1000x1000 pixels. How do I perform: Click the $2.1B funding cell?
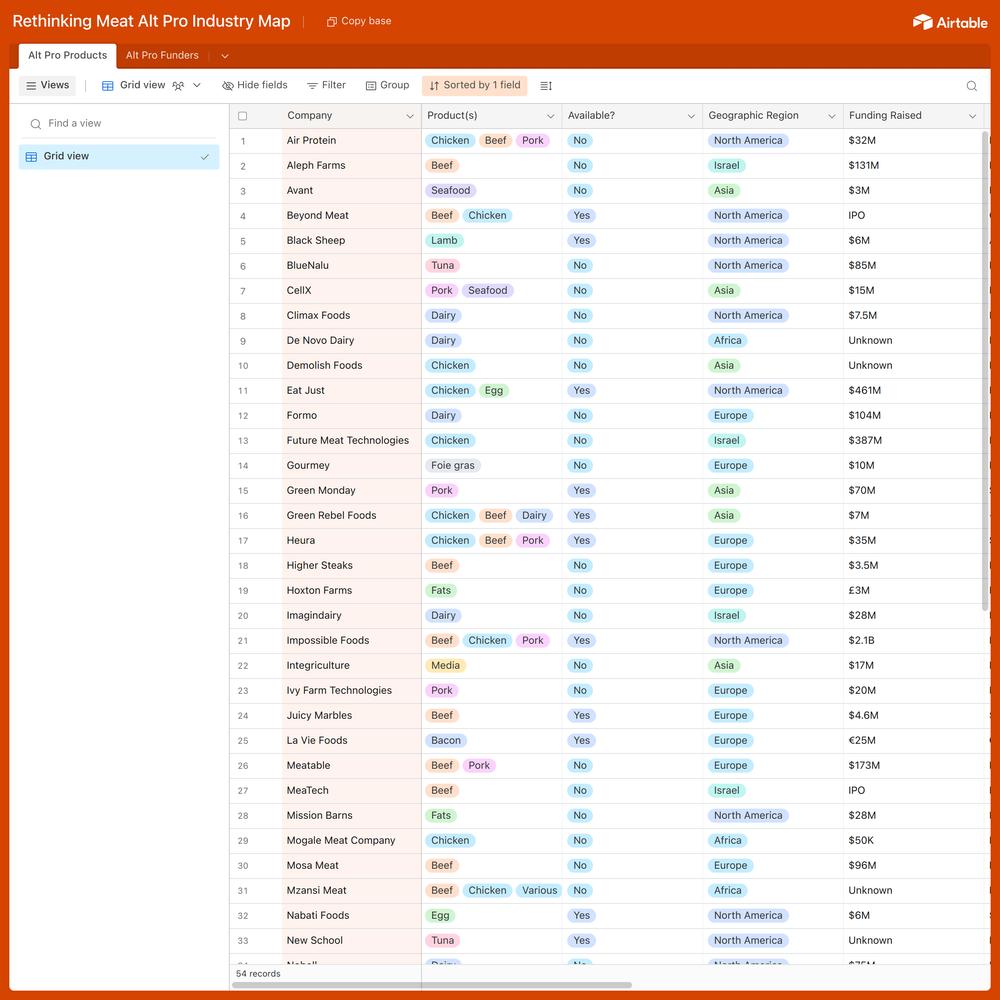click(x=913, y=641)
